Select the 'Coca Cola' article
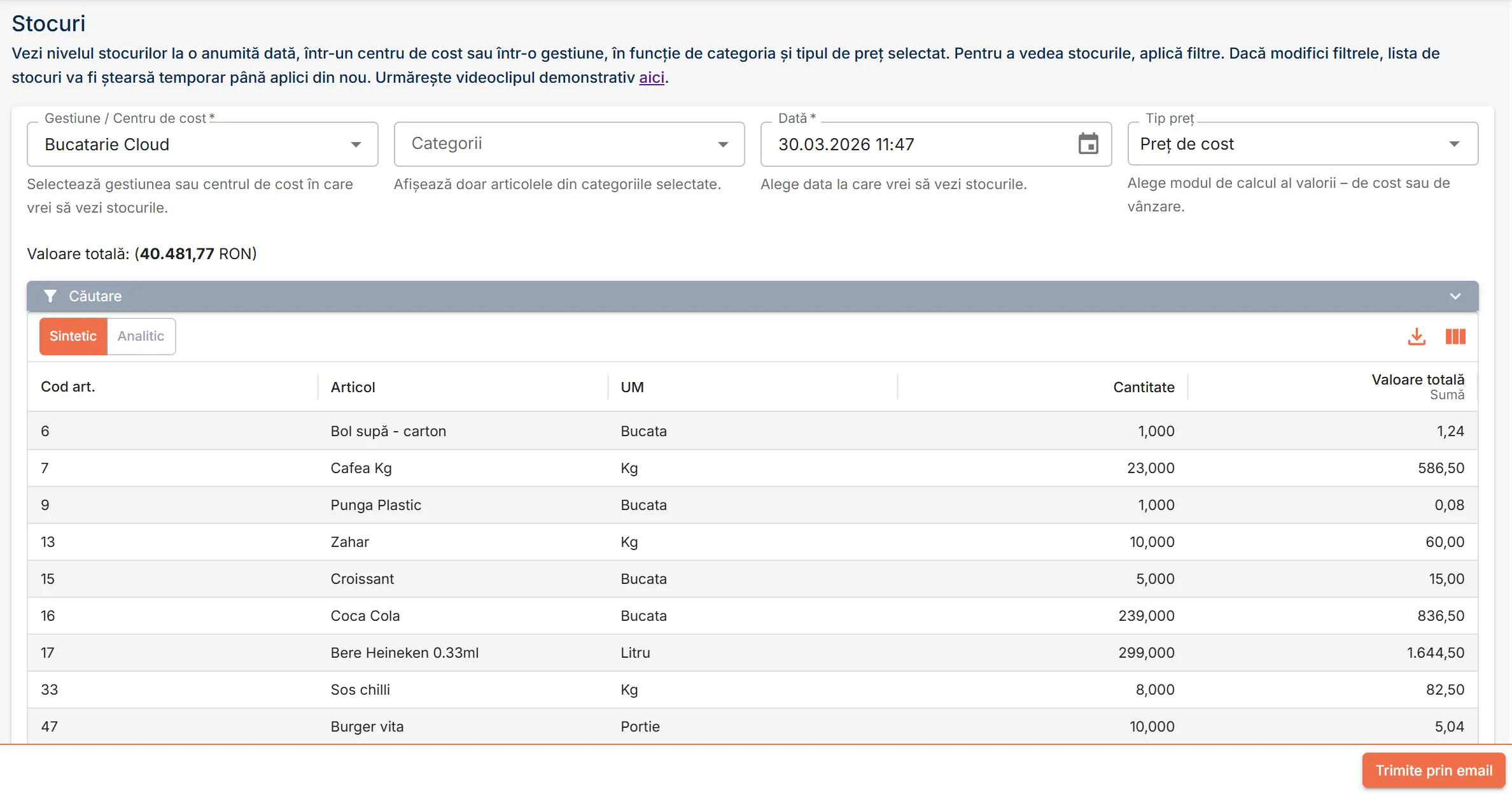This screenshot has width=1512, height=794. click(365, 616)
